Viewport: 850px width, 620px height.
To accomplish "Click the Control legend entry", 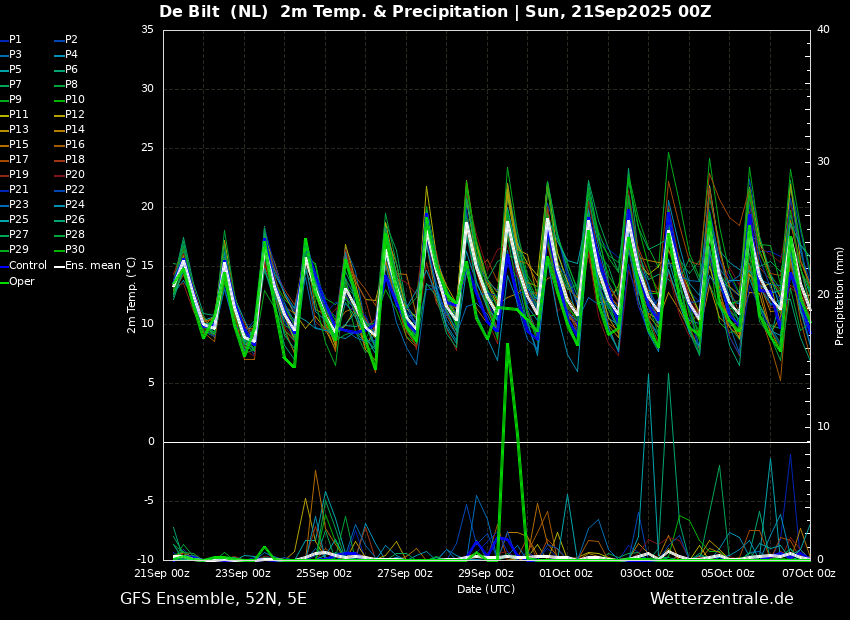I will tap(24, 266).
